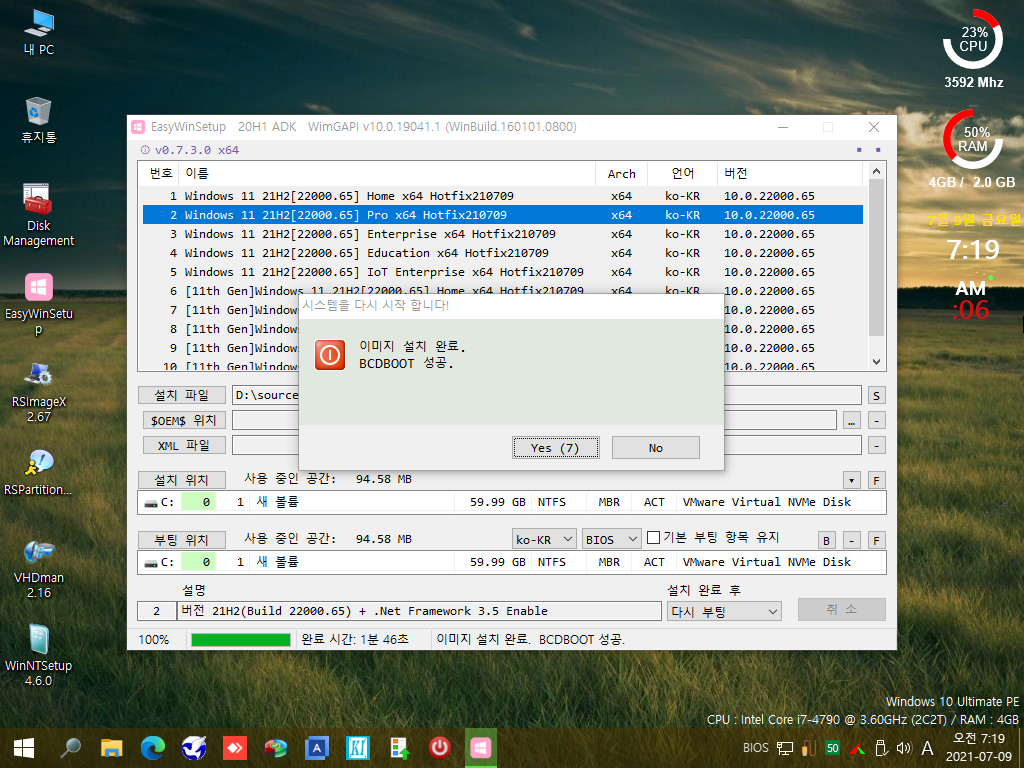The width and height of the screenshot is (1024, 768).
Task: Launch Disk Management desktop shortcut
Action: [39, 216]
